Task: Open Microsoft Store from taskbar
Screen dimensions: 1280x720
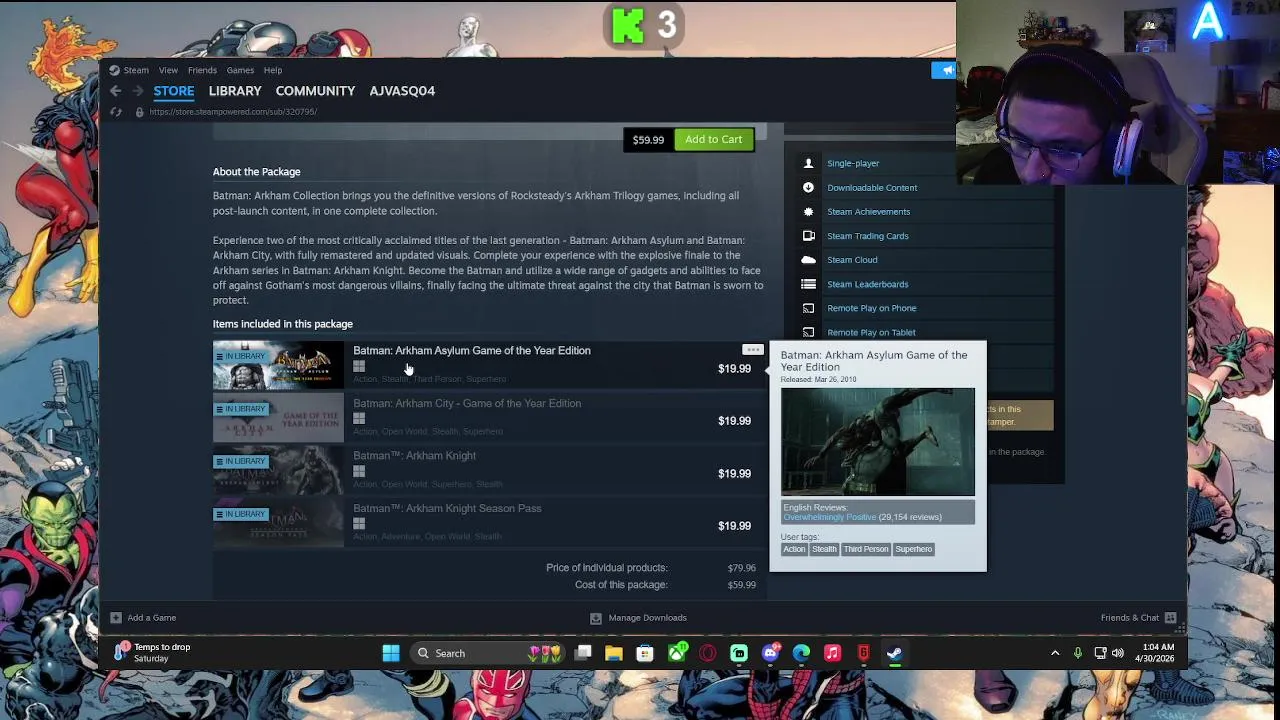Action: pyautogui.click(x=645, y=653)
